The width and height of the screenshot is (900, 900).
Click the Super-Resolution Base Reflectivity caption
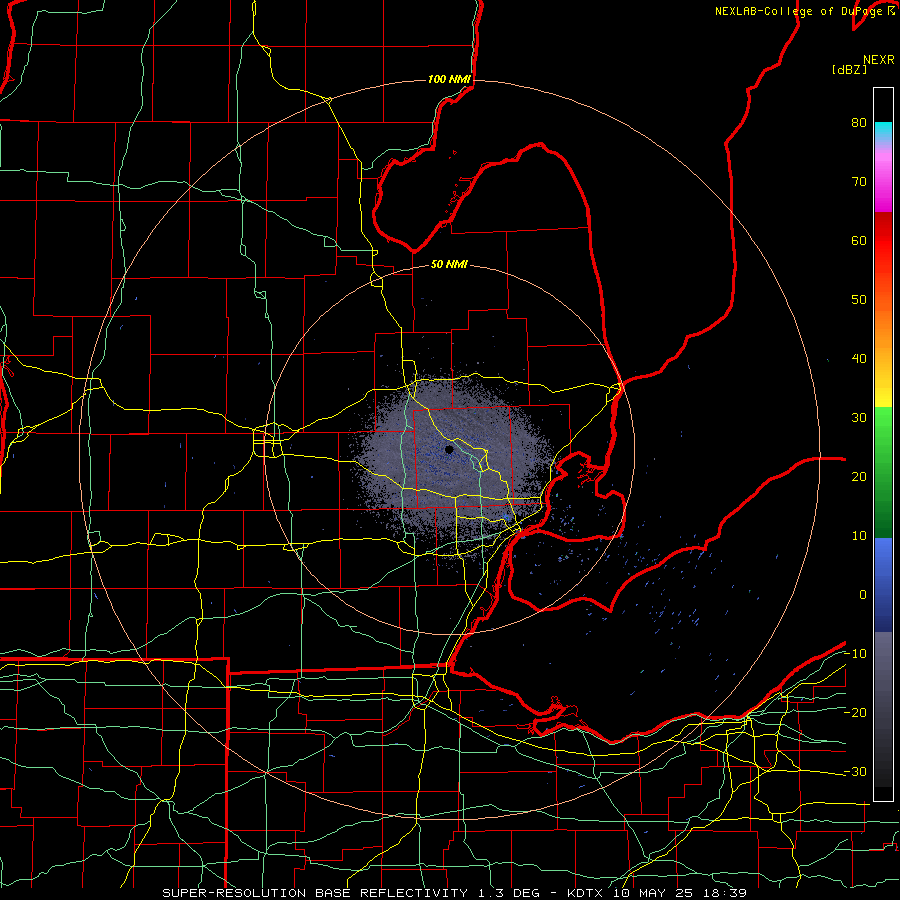(x=313, y=893)
